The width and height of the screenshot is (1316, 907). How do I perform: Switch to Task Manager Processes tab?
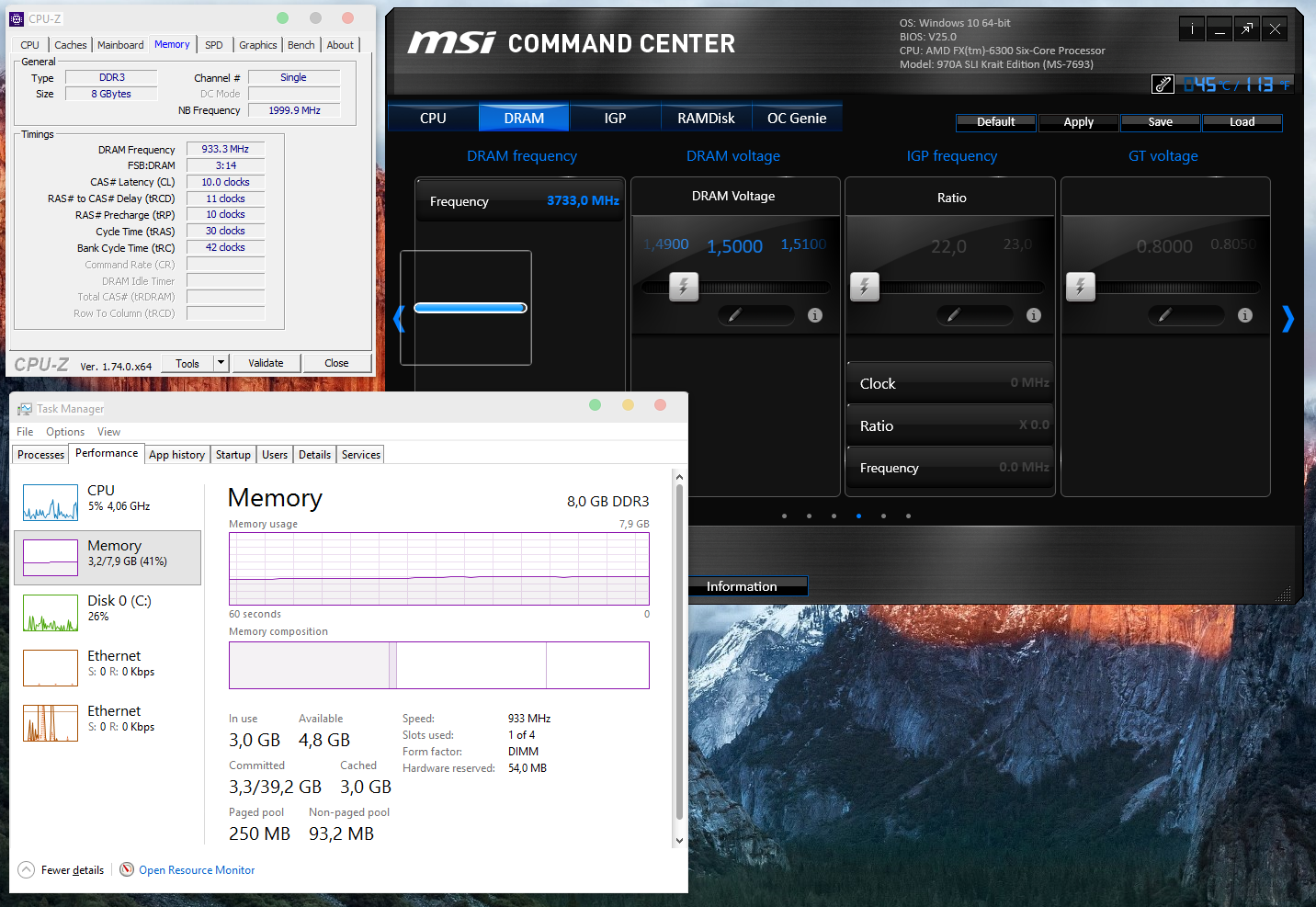click(x=41, y=455)
